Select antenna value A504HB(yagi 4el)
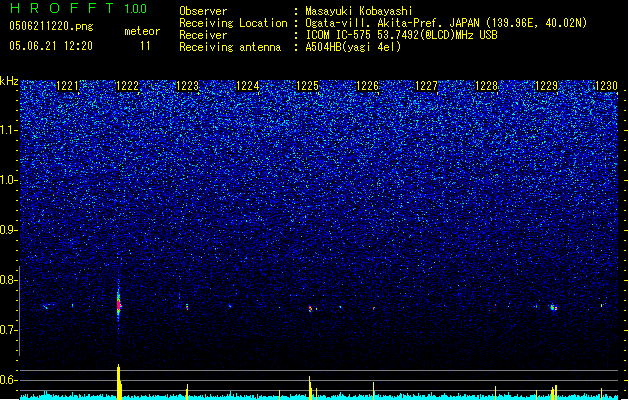The image size is (629, 400). pos(353,47)
